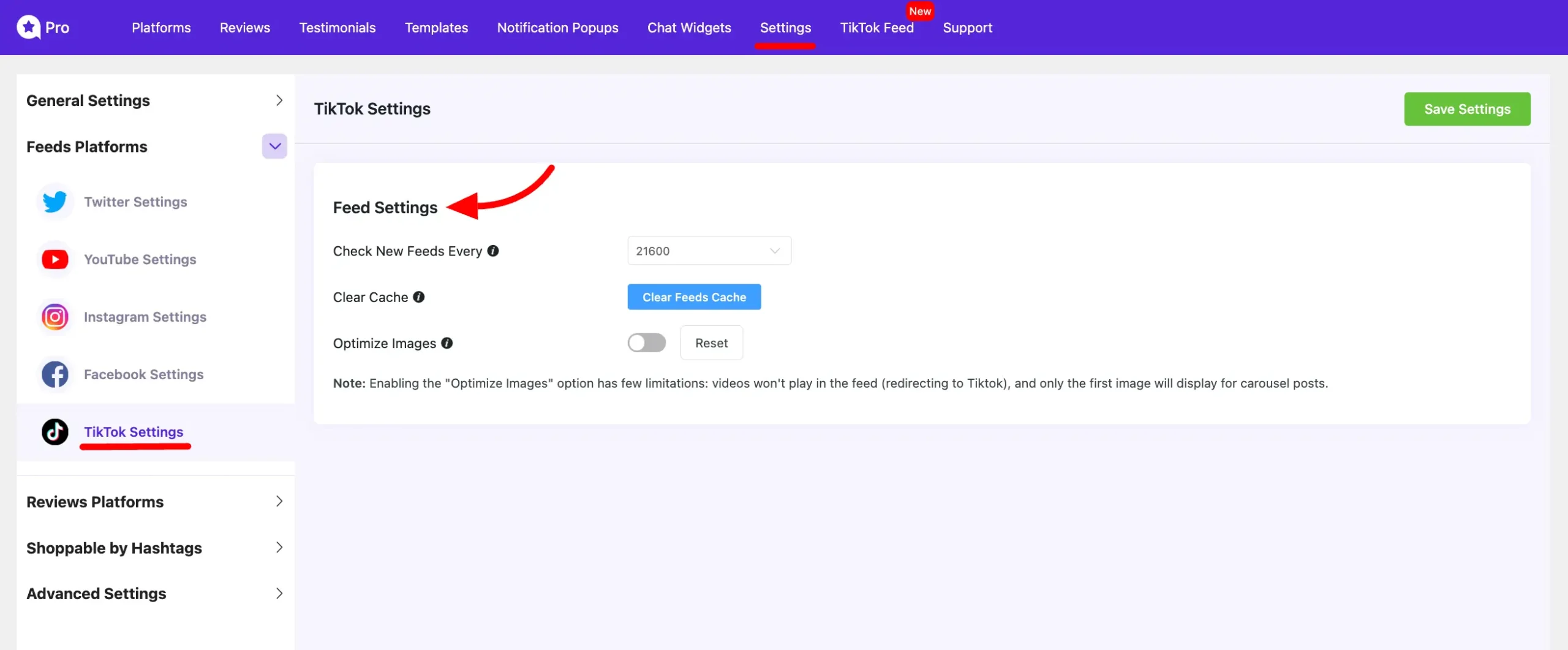
Task: Expand Shoppable by Hashtags chevron
Action: click(x=279, y=547)
